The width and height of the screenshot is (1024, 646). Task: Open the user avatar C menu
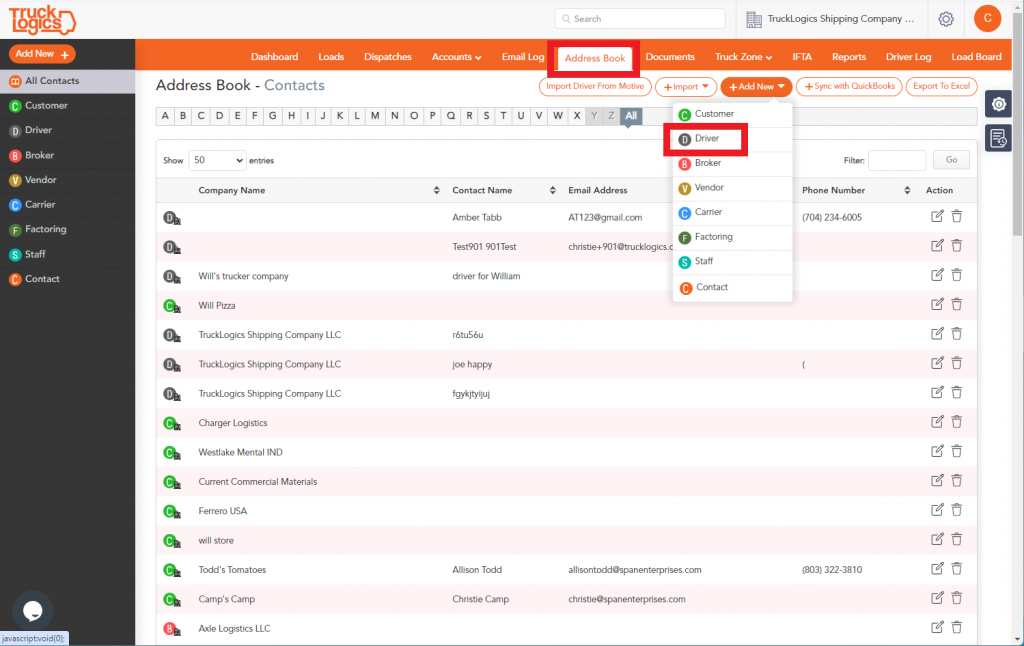[x=987, y=18]
